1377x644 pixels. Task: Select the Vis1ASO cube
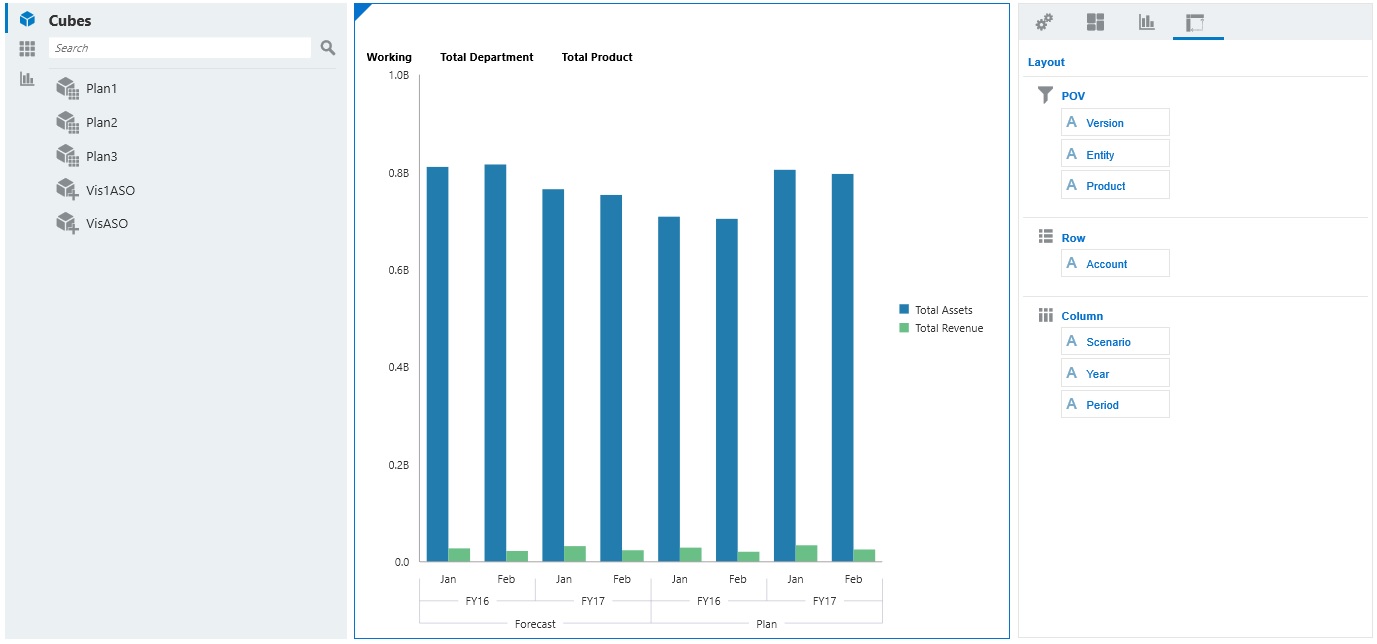103,189
